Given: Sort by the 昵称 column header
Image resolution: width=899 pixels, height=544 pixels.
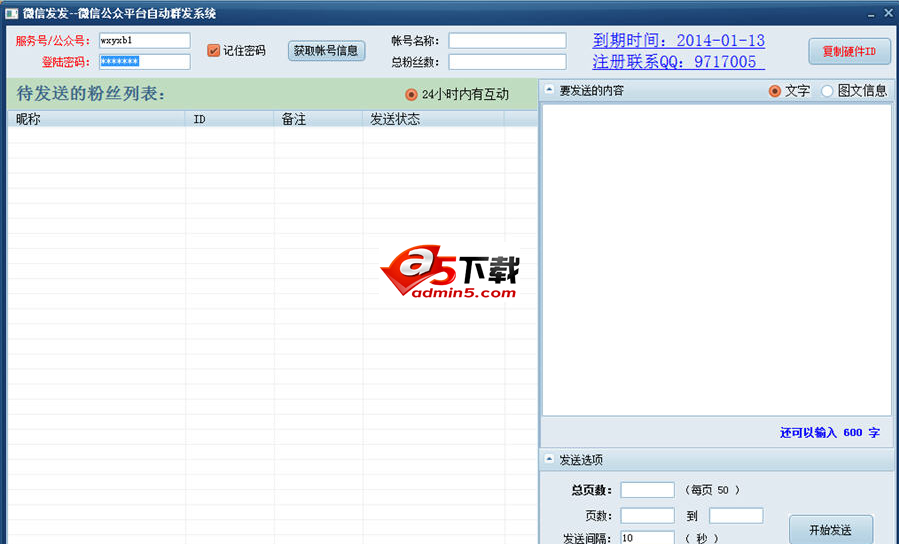Looking at the screenshot, I should coord(96,119).
